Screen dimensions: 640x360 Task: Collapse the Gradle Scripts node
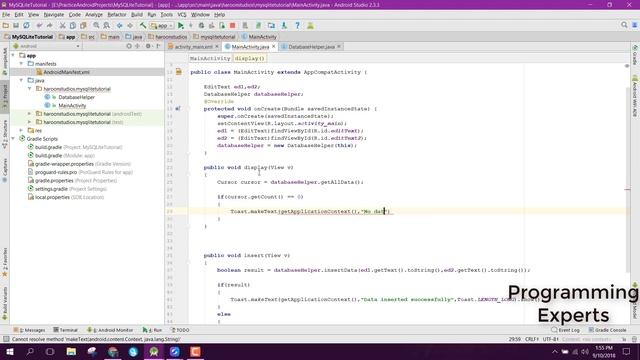click(x=13, y=139)
